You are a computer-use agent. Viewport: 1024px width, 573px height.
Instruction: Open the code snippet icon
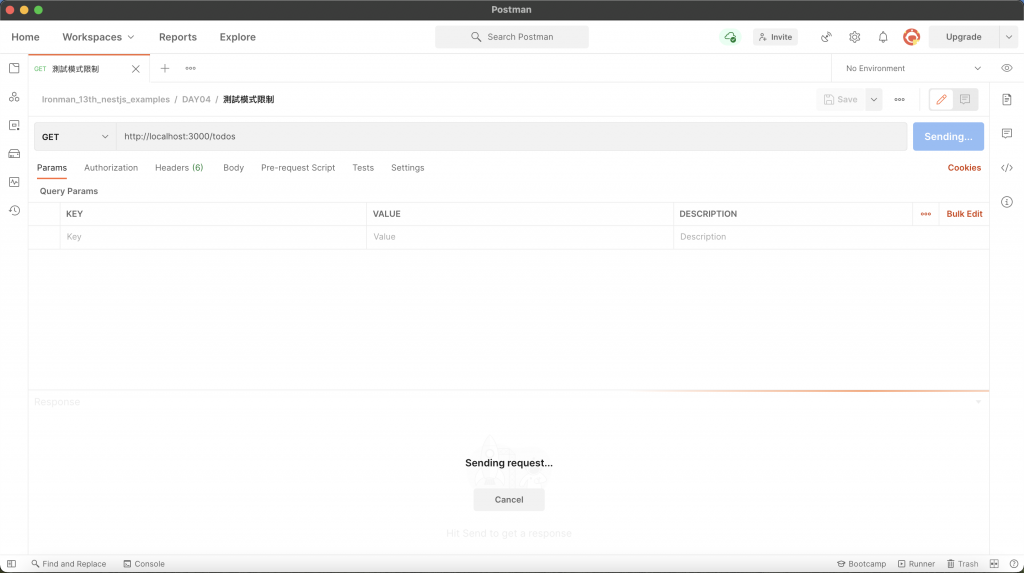(x=1006, y=168)
